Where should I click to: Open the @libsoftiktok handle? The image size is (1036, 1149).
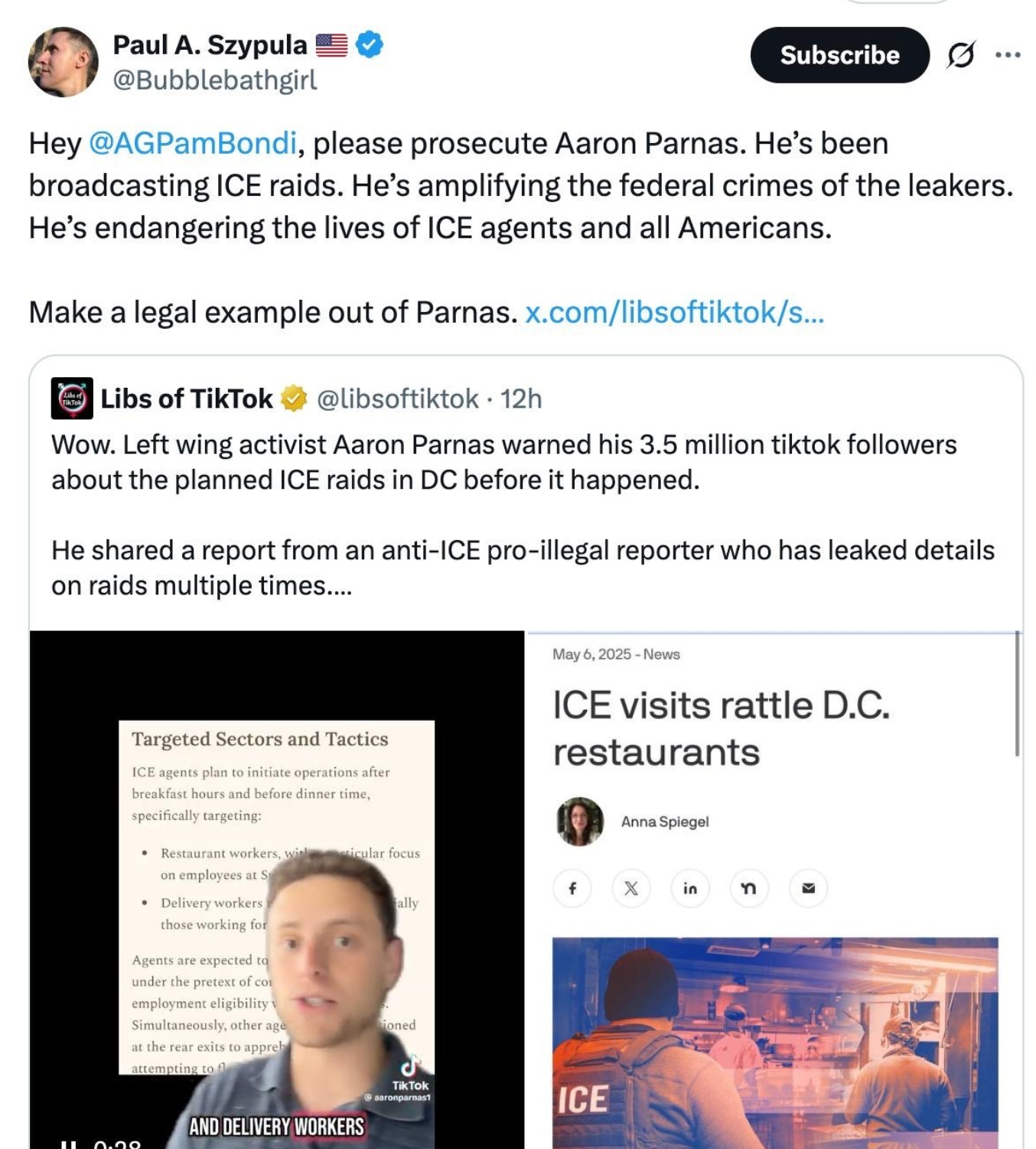coord(398,399)
